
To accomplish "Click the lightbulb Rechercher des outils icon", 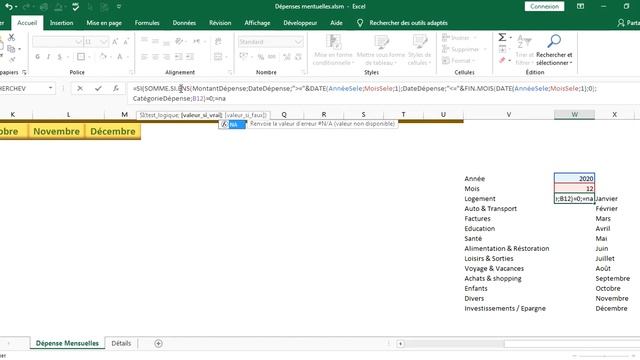I will pyautogui.click(x=360, y=23).
